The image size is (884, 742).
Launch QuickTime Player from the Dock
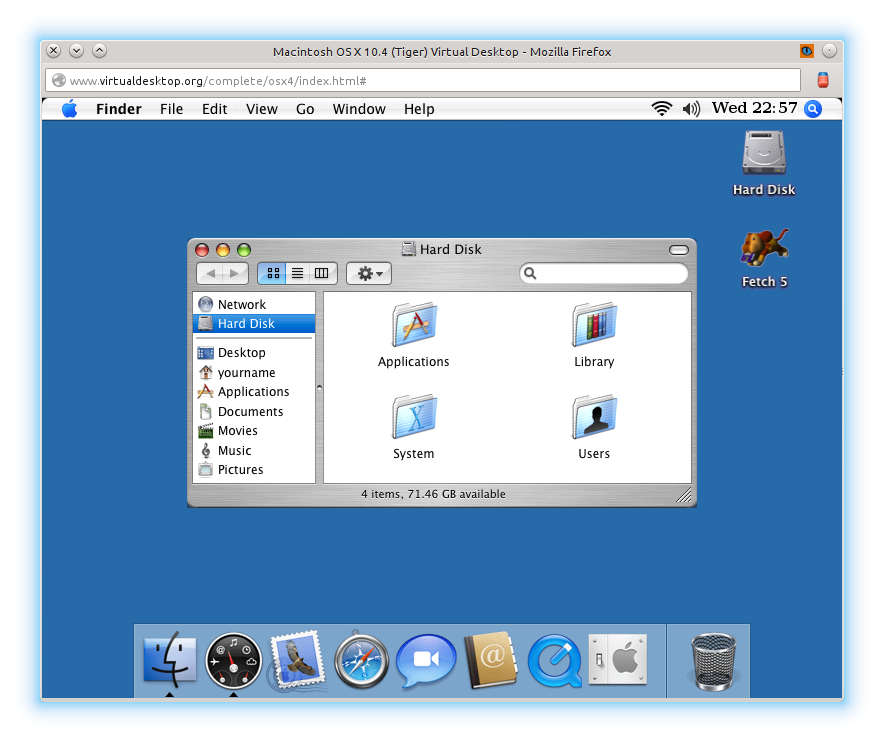554,661
